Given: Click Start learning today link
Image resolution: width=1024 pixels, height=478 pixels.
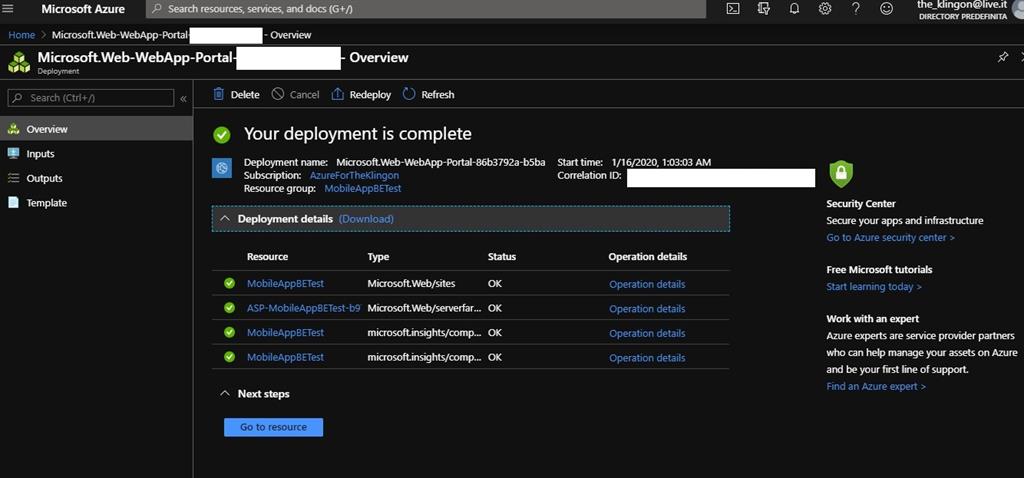Looking at the screenshot, I should 874,287.
